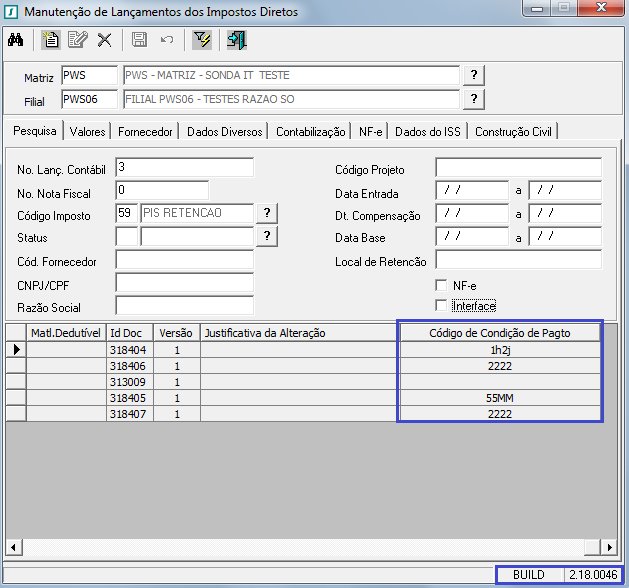This screenshot has height=588, width=629.
Task: Switch to the Valores tab
Action: coord(88,131)
